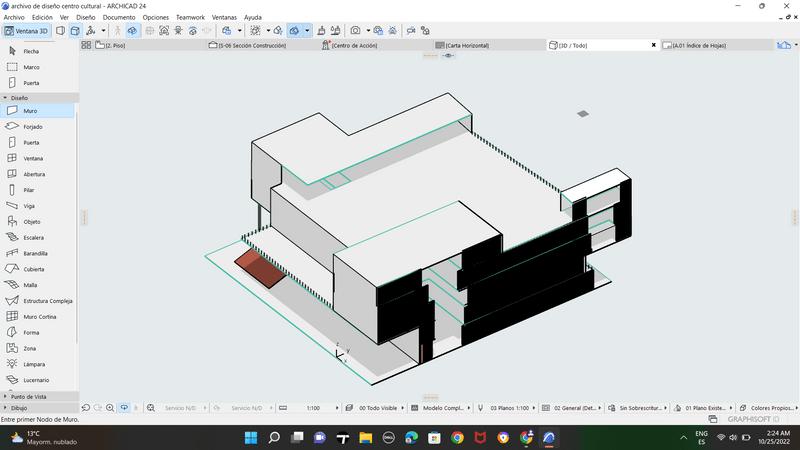Open Chrome from the Windows taskbar
This screenshot has height=450, width=800.
(x=457, y=437)
